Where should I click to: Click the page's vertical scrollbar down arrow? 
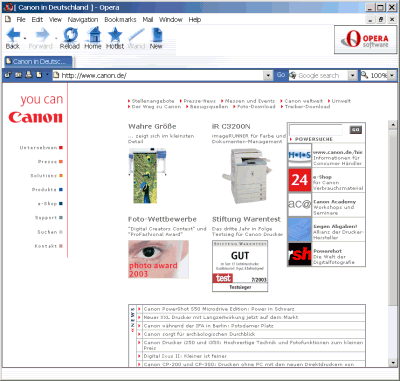tap(393, 363)
